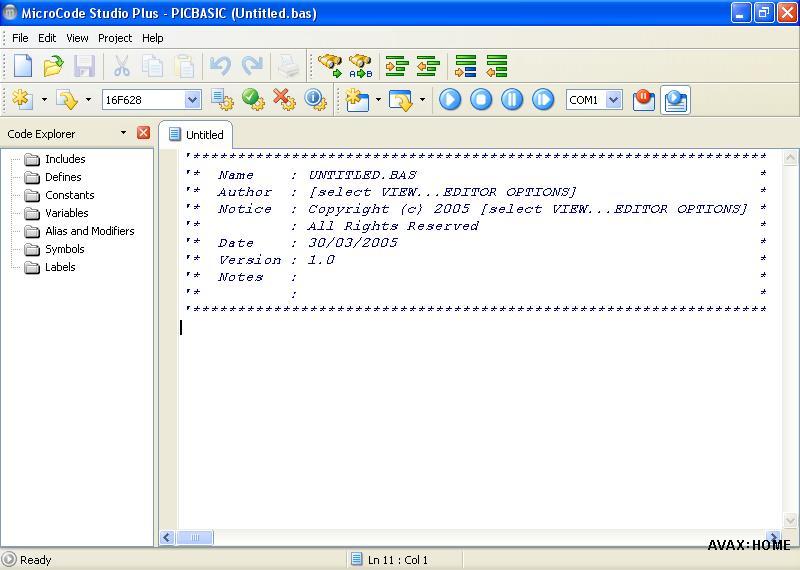Click the '1.0' version value in code
800x570 pixels.
coord(321,260)
